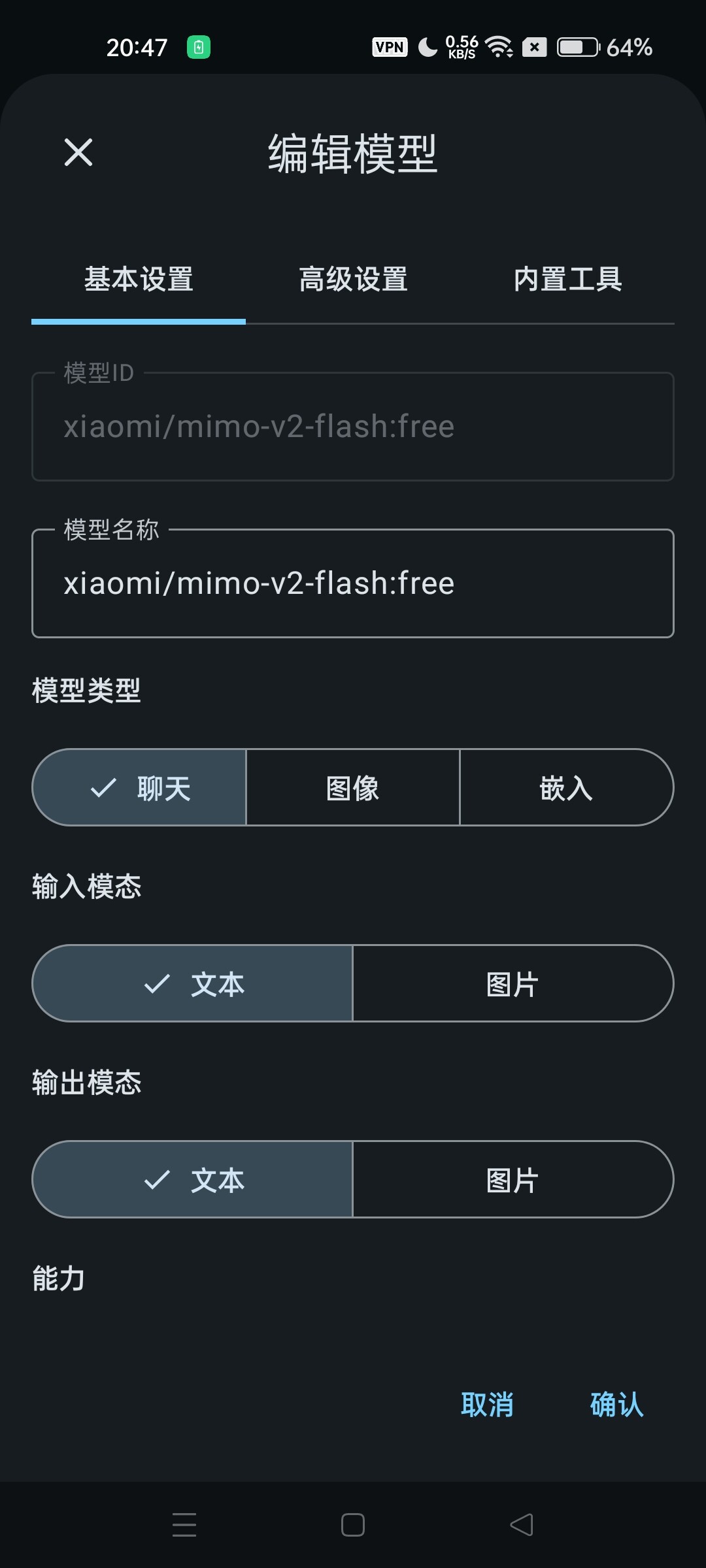Viewport: 706px width, 1568px height.
Task: Select 图像 model type
Action: (x=353, y=787)
